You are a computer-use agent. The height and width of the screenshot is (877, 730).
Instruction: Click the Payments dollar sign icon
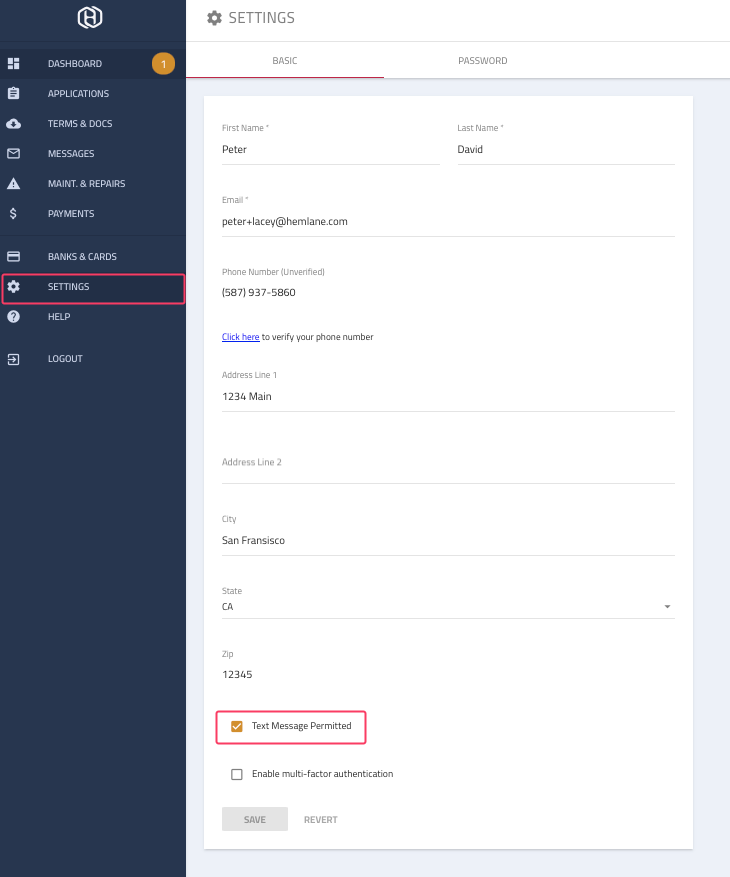pos(13,214)
